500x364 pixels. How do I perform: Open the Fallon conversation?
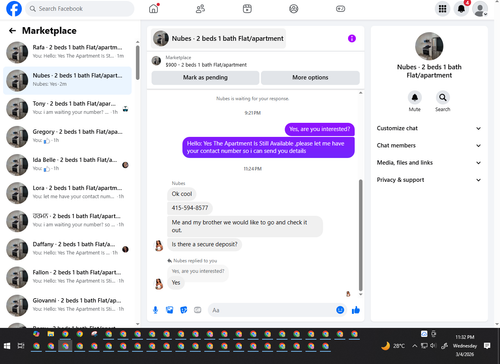68,277
